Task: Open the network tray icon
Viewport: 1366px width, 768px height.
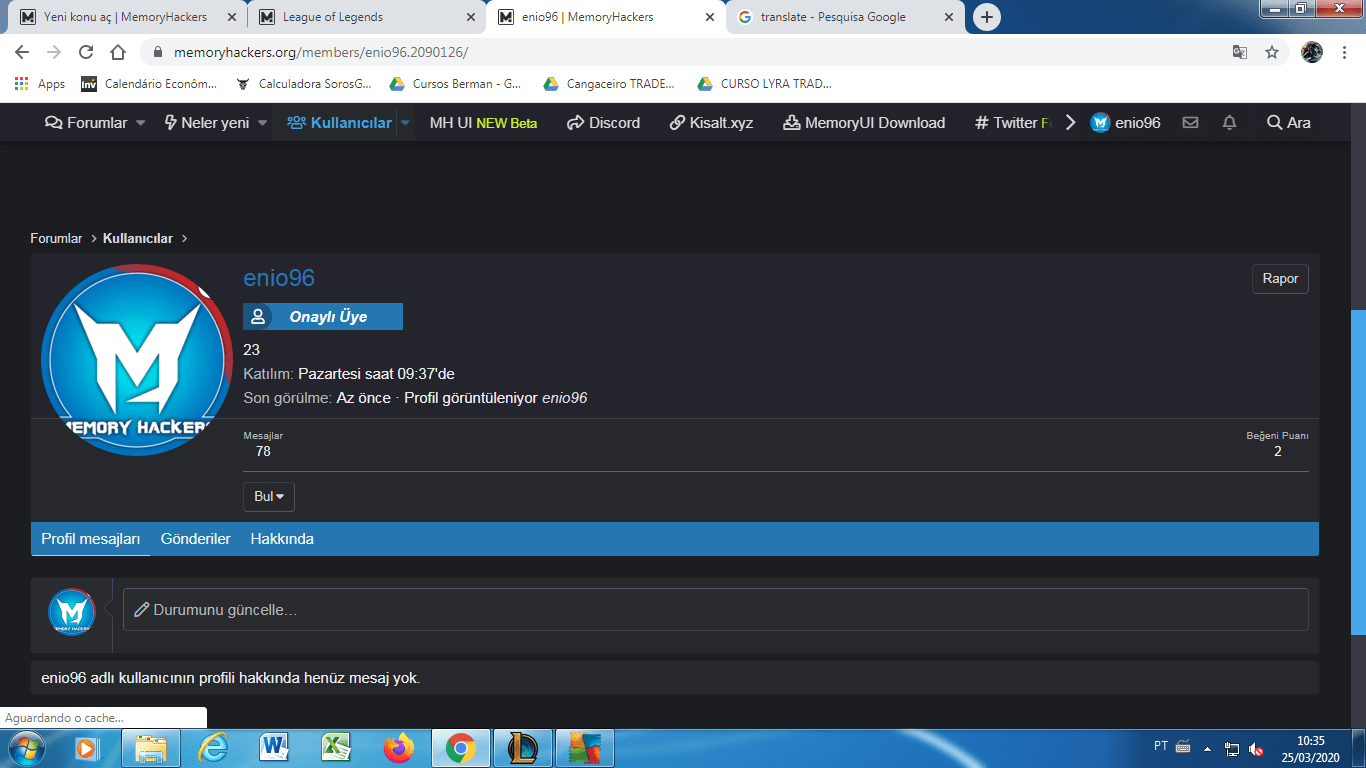Action: click(1232, 749)
